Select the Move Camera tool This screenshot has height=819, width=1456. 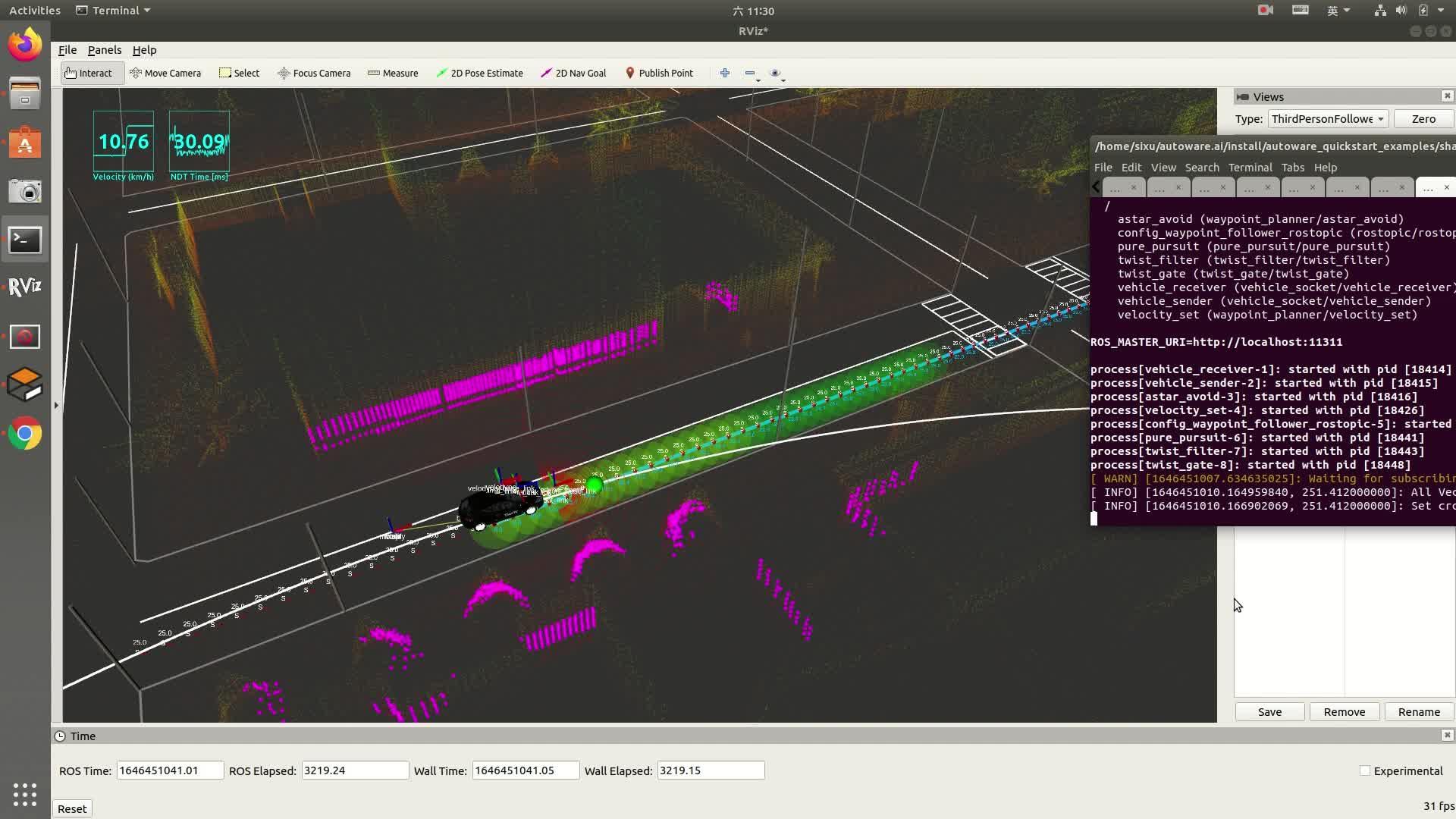[x=165, y=74]
